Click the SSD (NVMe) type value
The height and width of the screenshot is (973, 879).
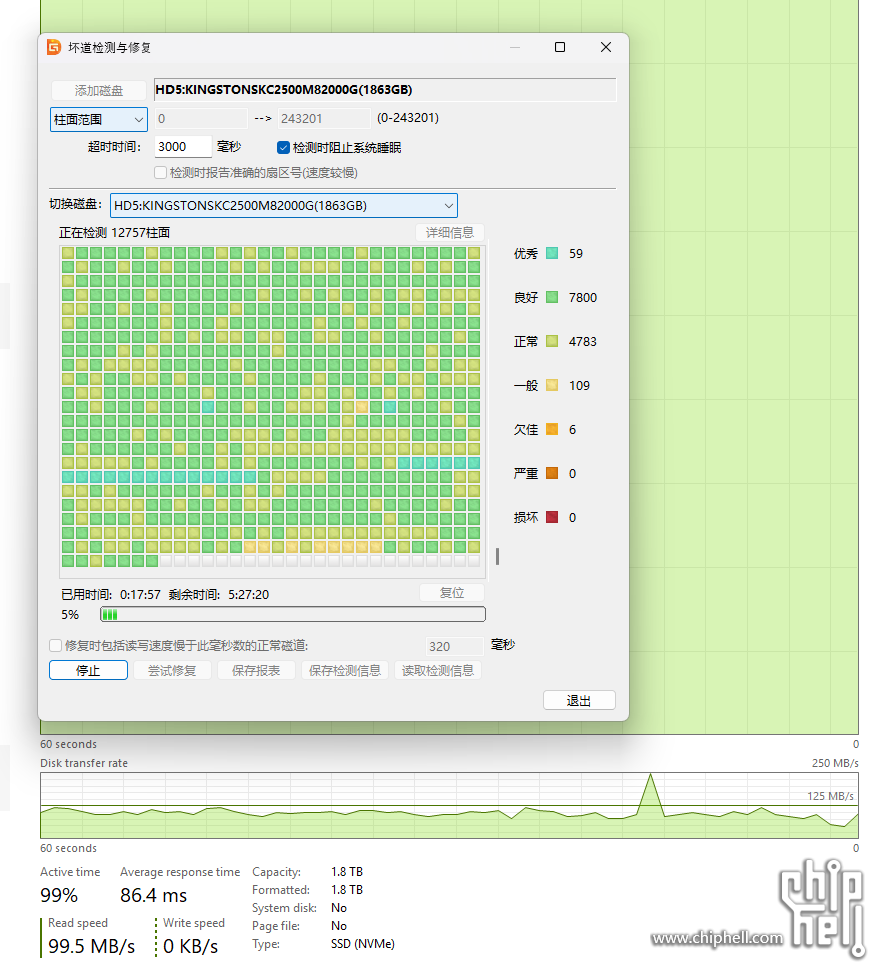[x=363, y=944]
